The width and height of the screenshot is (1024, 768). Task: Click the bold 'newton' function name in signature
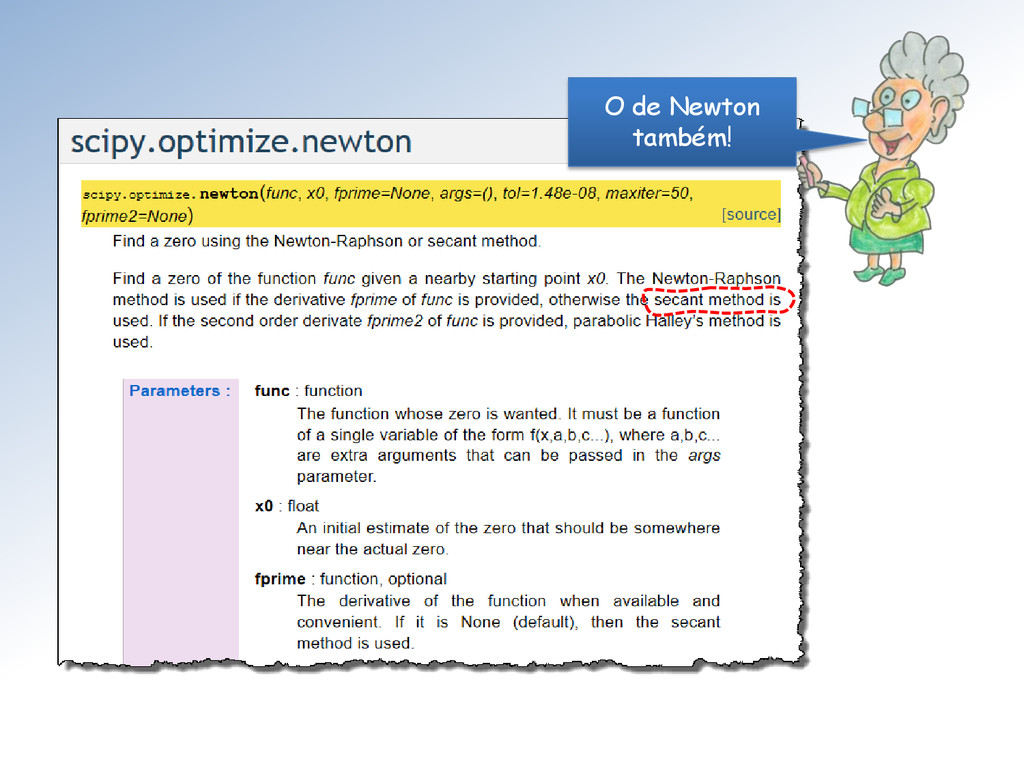229,194
